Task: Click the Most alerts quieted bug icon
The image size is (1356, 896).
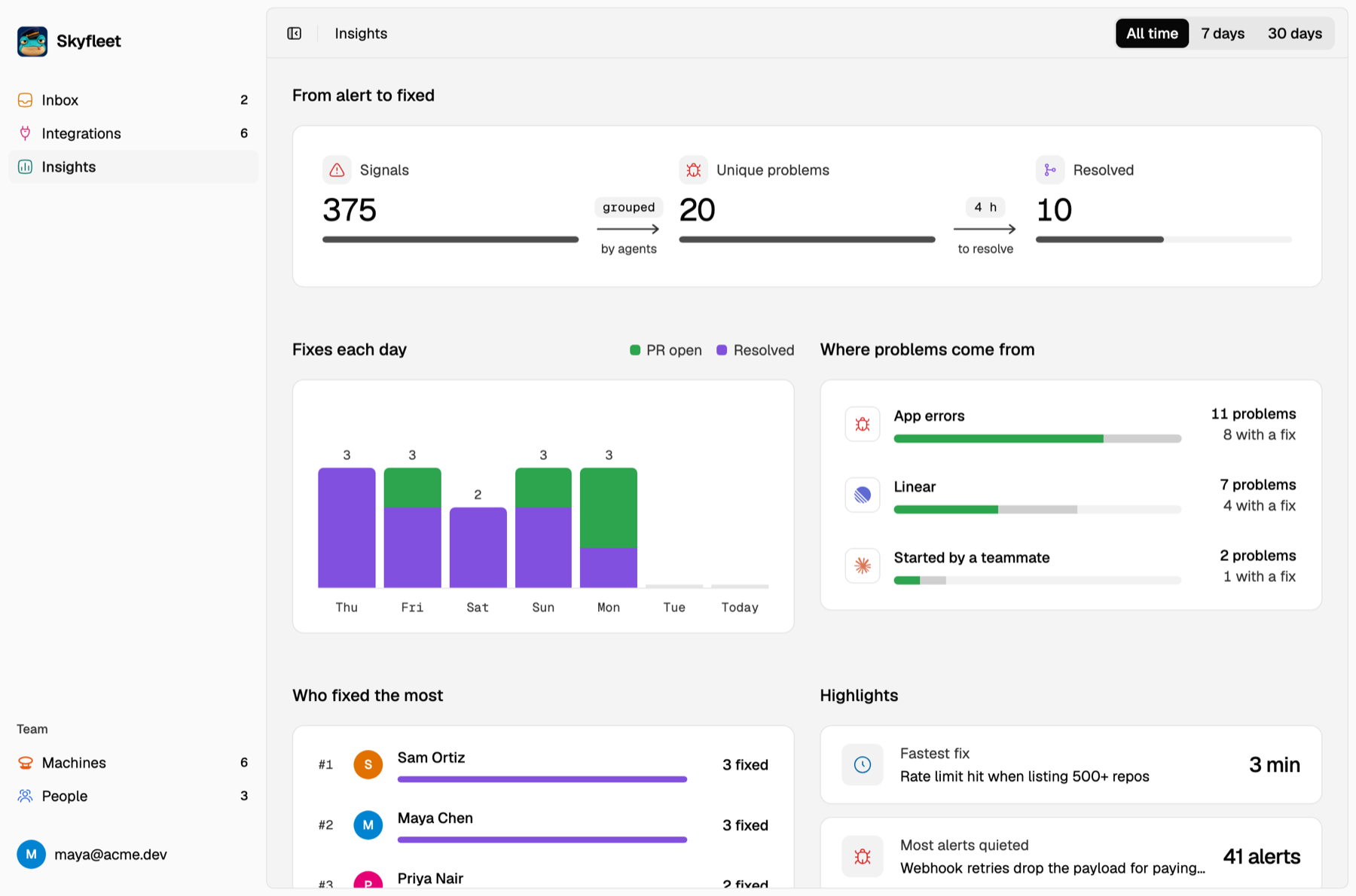Action: [x=863, y=856]
